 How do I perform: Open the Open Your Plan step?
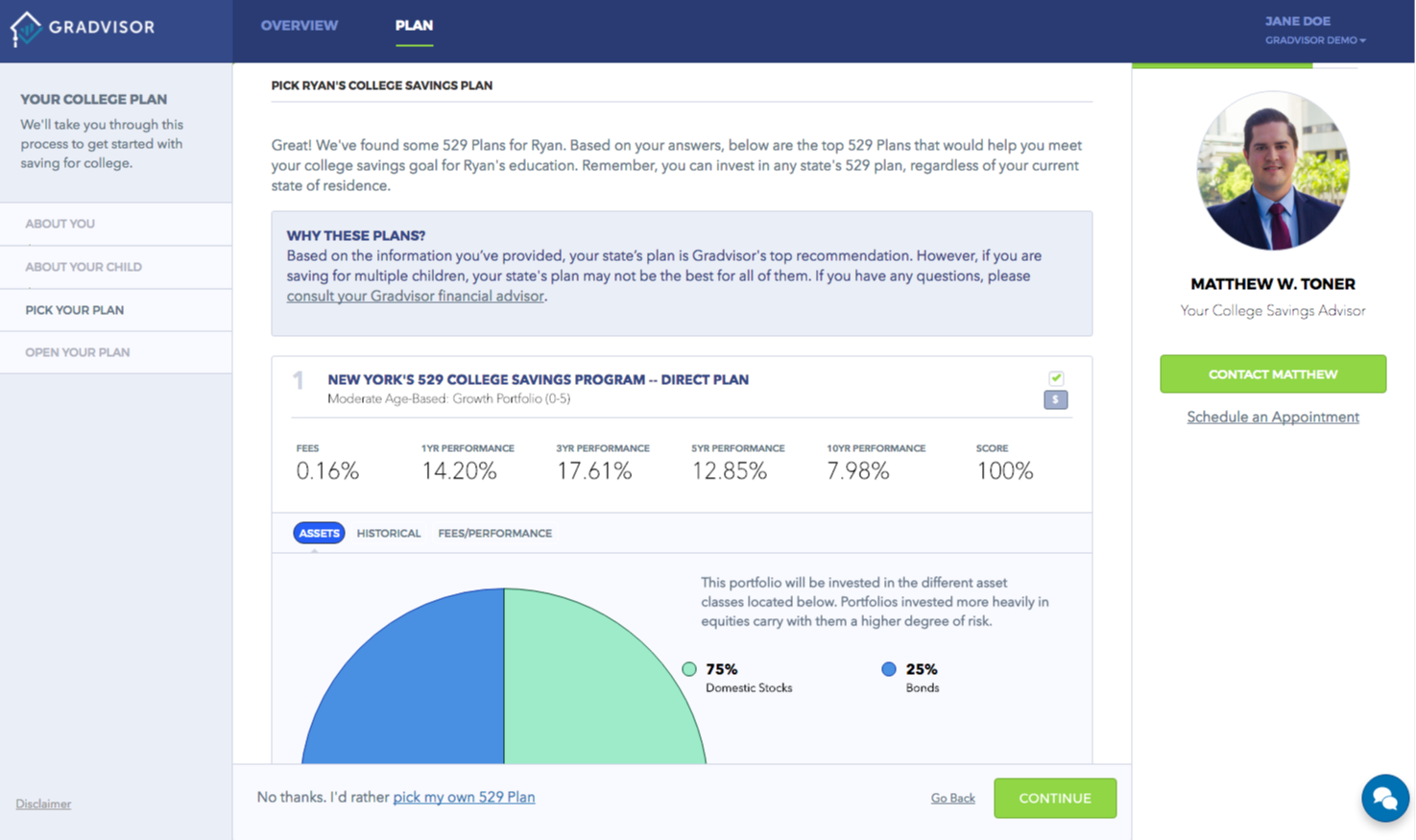pyautogui.click(x=116, y=352)
